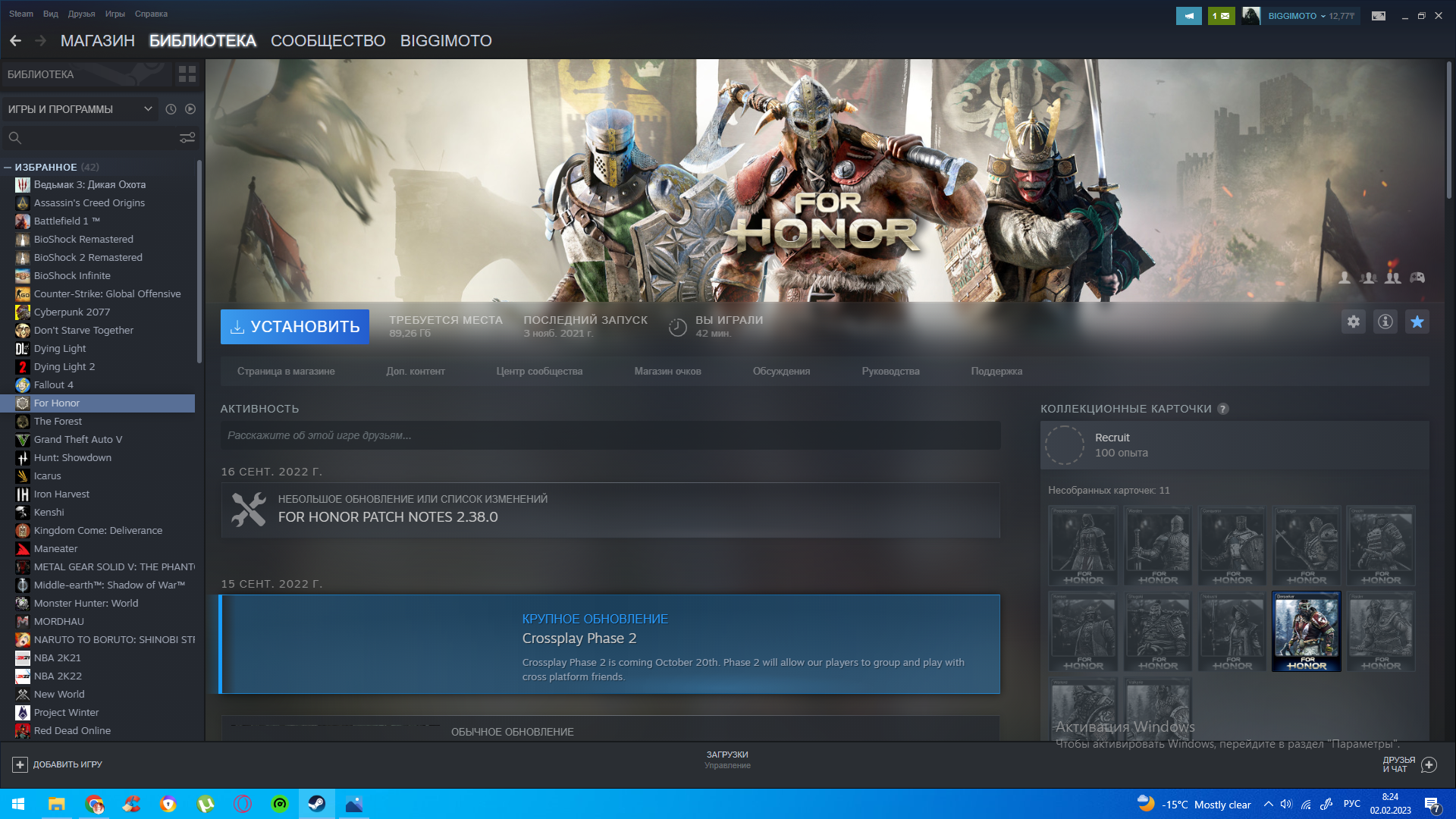The height and width of the screenshot is (819, 1456).
Task: Open Загрузки downloads manager
Action: point(727,760)
